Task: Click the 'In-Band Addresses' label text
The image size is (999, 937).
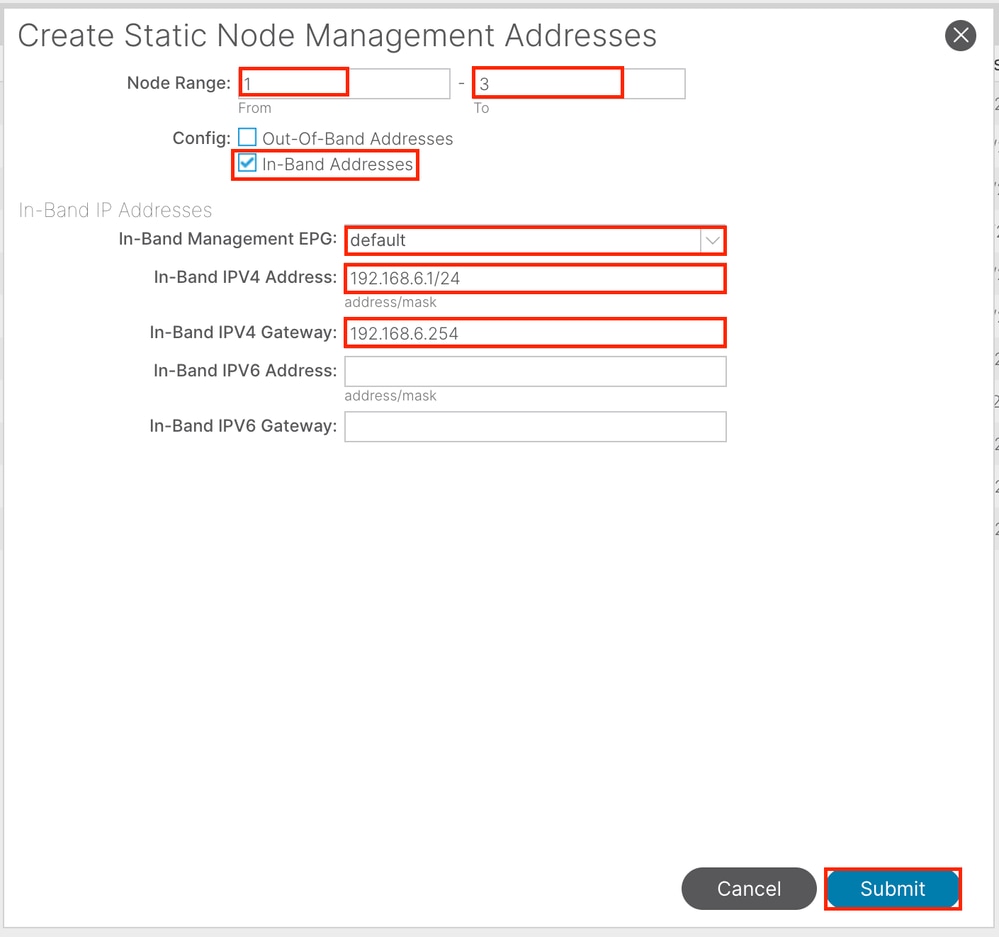Action: pyautogui.click(x=337, y=164)
